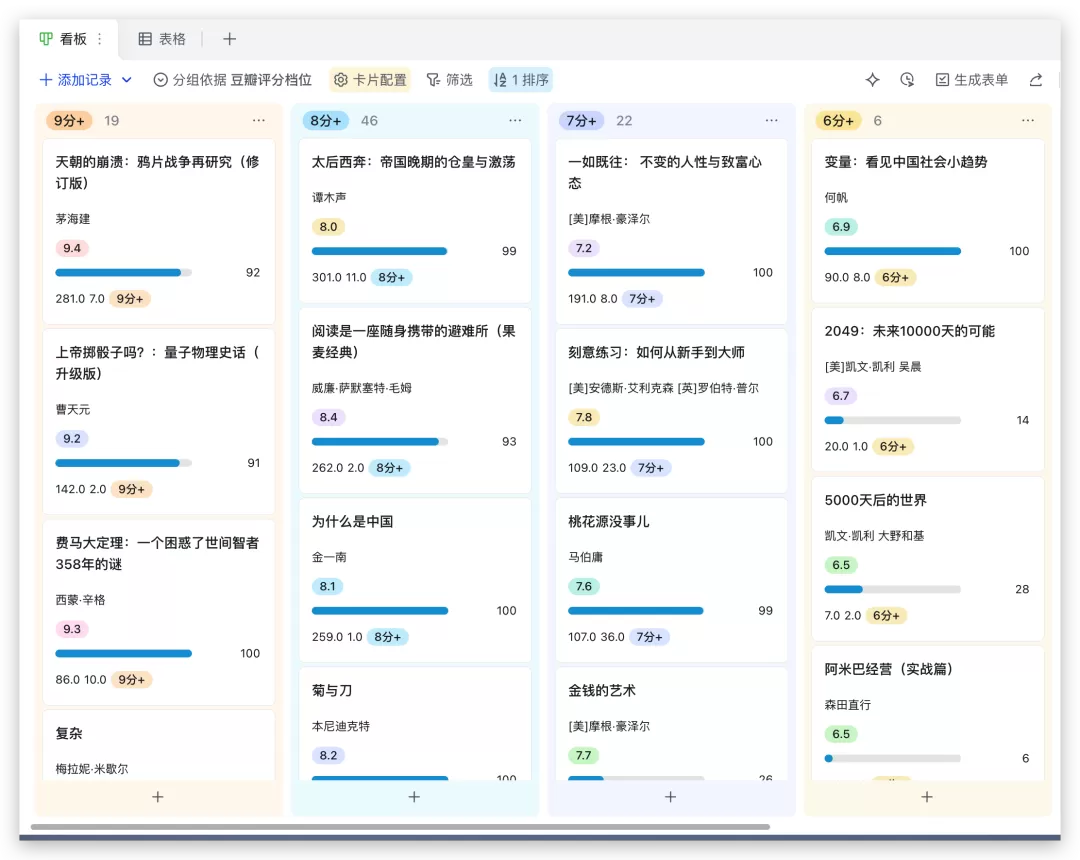Click the horizontal scrollbar at the bottom
Screen dimensions: 1080x860
400,826
